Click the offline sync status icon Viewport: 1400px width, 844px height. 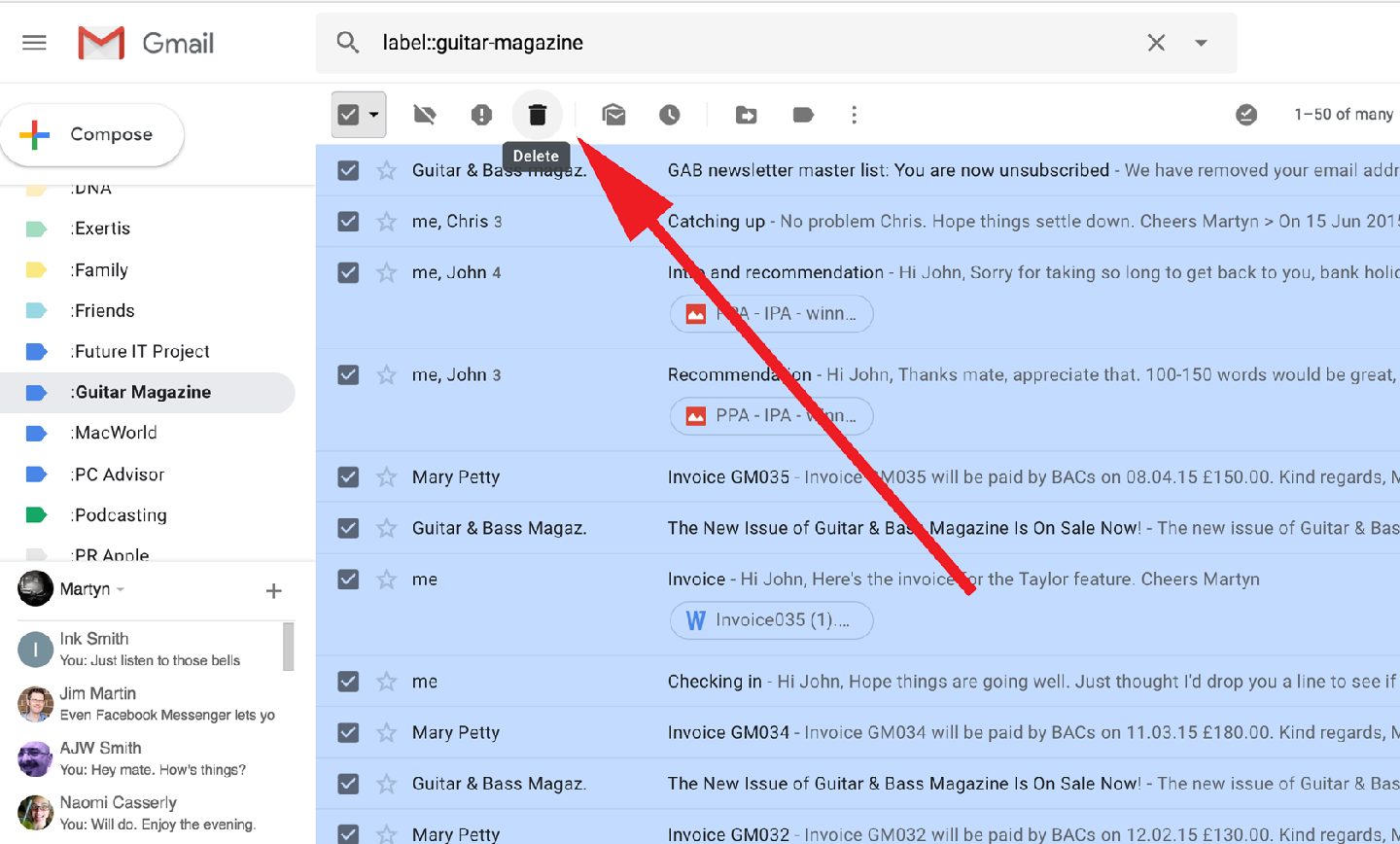pos(1246,115)
